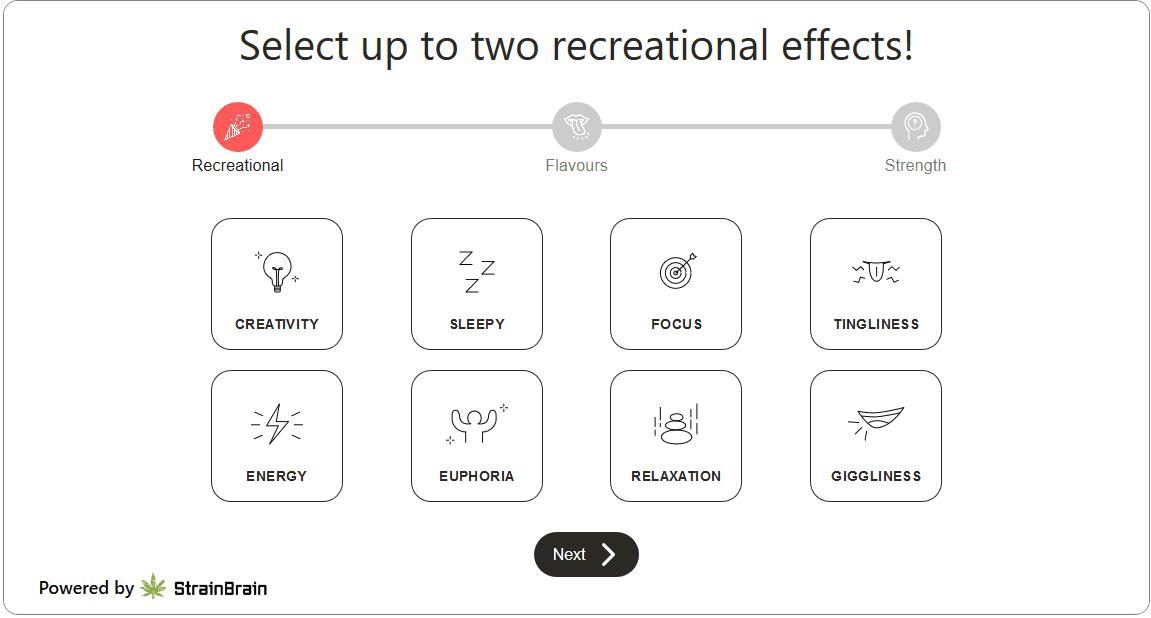Screen dimensions: 1151x618
Task: Click the progress line between Recreational and Flavours
Action: click(x=407, y=127)
